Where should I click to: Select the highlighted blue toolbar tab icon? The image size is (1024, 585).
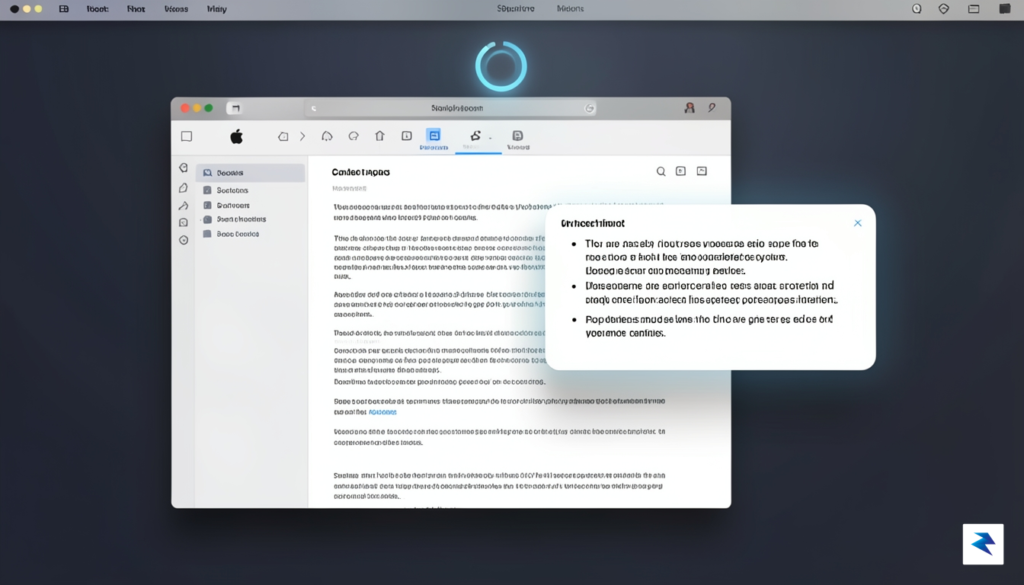(434, 138)
